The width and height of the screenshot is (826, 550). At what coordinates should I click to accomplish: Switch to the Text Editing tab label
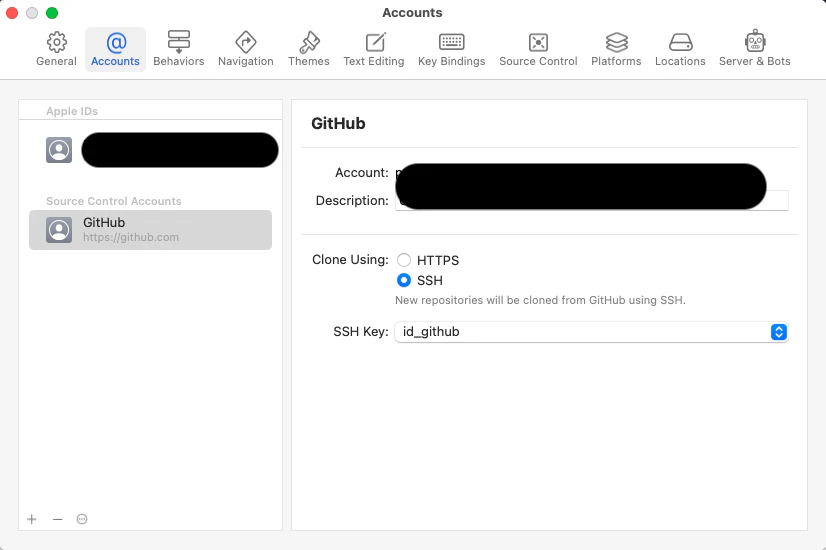click(374, 61)
